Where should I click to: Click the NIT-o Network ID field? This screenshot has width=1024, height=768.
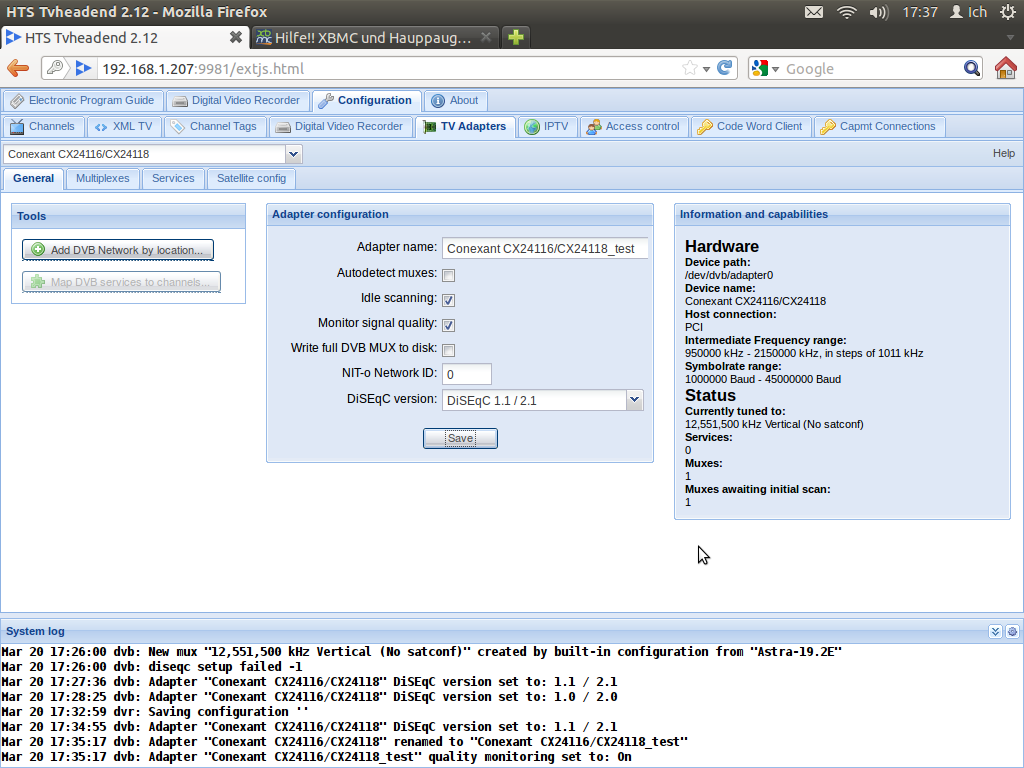[467, 374]
